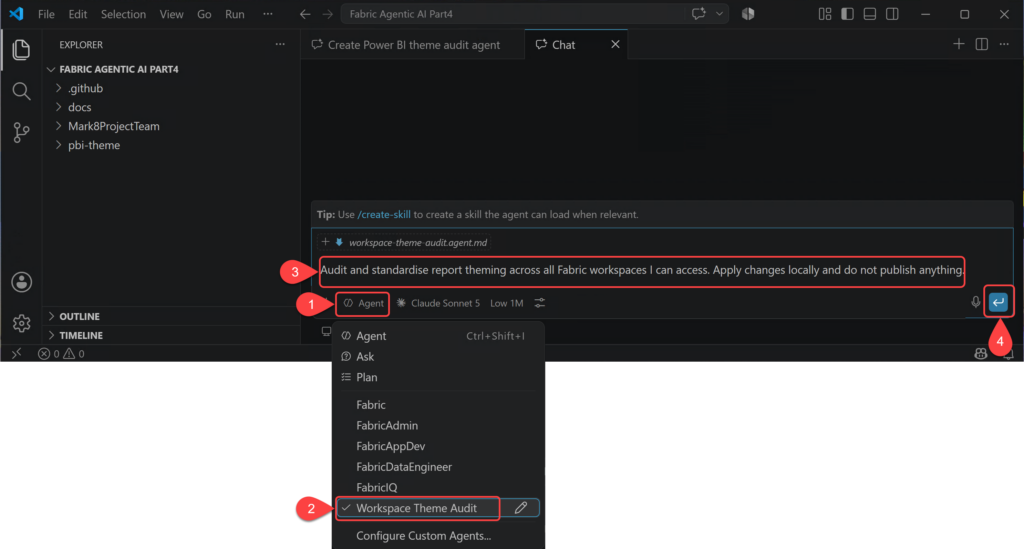1024x549 pixels.
Task: Split the editor to the right
Action: [982, 44]
